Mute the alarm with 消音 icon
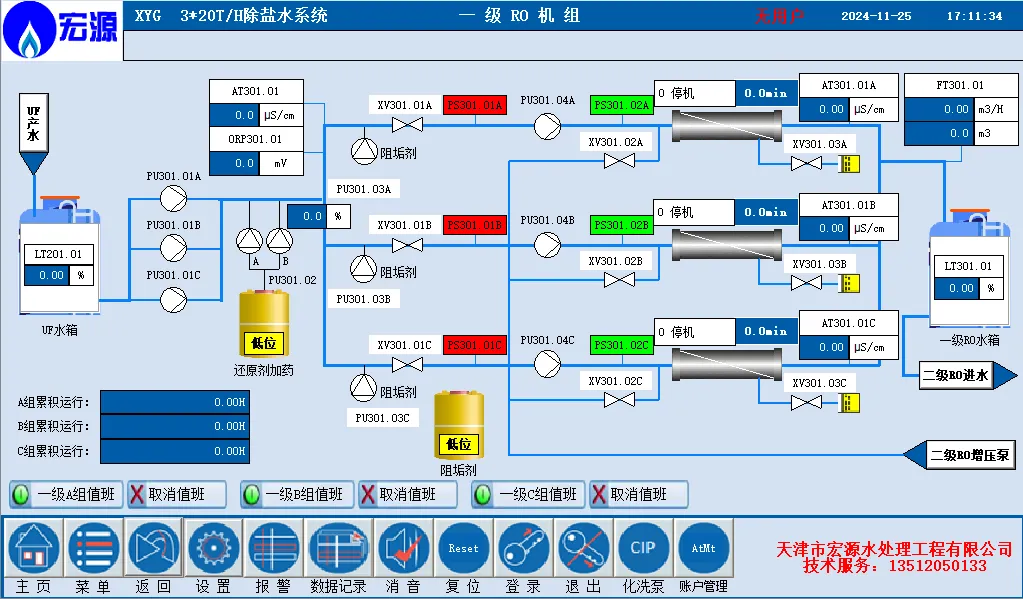Screen dimensions: 1023x599 point(403,548)
